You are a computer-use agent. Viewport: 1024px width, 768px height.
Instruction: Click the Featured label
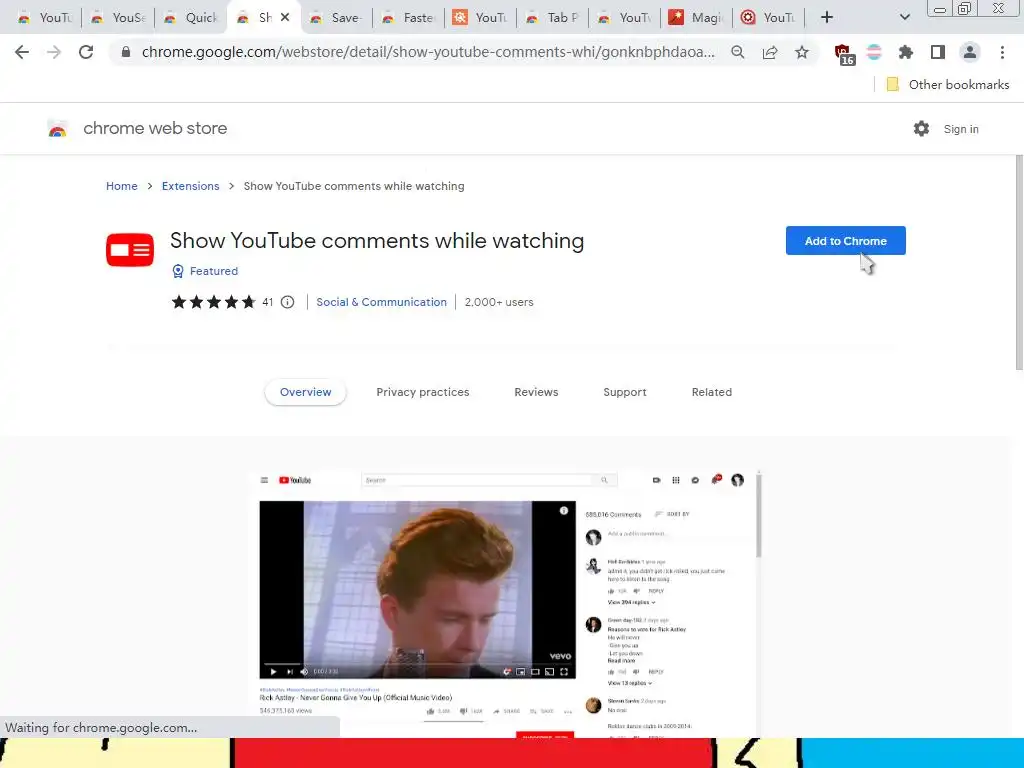pos(214,271)
